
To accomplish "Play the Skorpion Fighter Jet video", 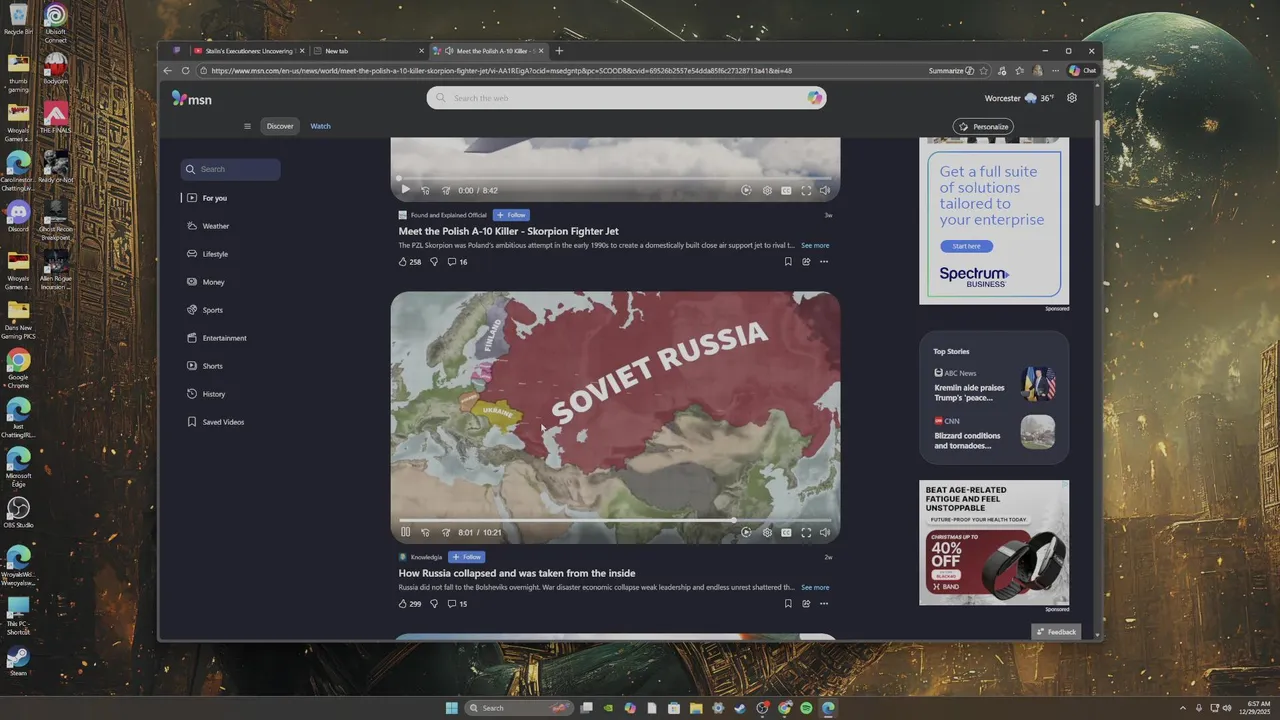I will (x=405, y=190).
